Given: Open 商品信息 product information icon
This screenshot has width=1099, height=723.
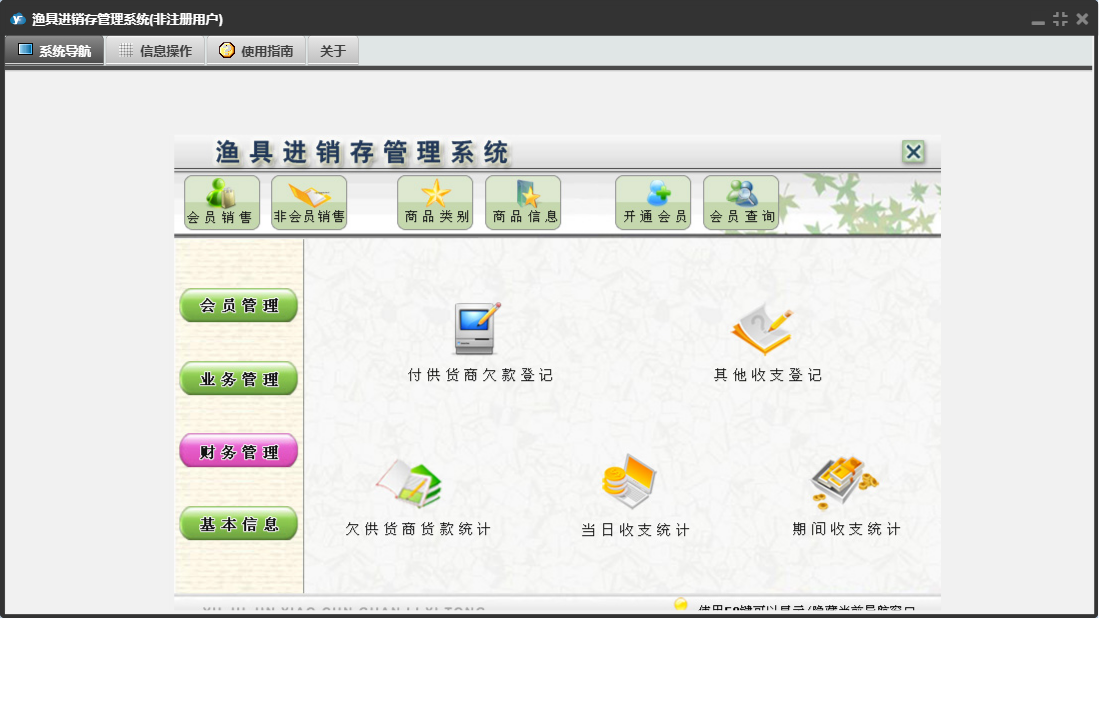Looking at the screenshot, I should (523, 202).
